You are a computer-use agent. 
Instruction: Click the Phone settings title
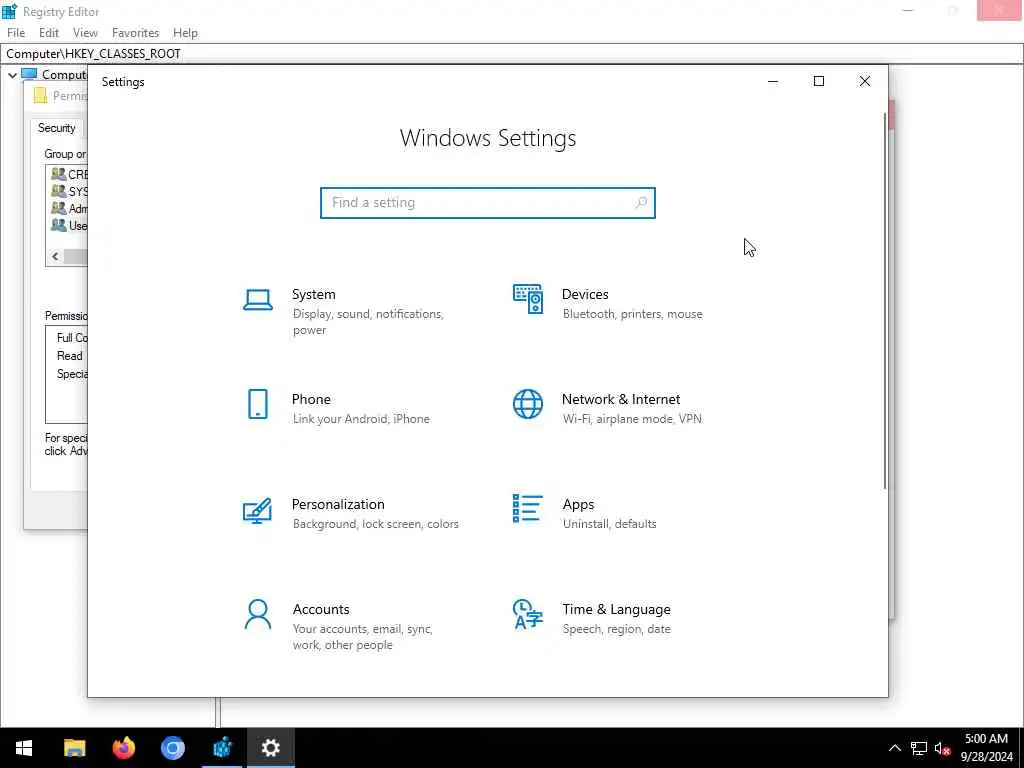point(311,399)
